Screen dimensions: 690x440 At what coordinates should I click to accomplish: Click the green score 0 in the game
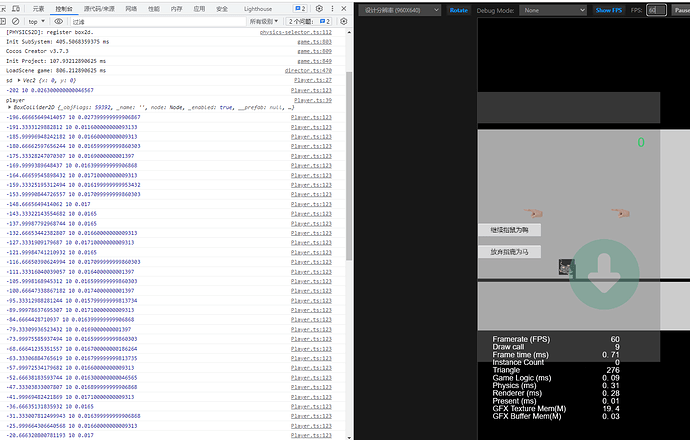coord(641,142)
